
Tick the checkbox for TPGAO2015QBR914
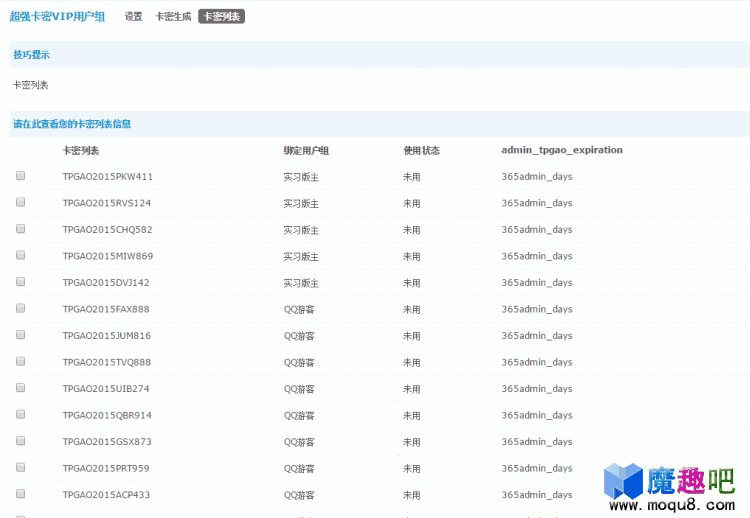pyautogui.click(x=21, y=414)
